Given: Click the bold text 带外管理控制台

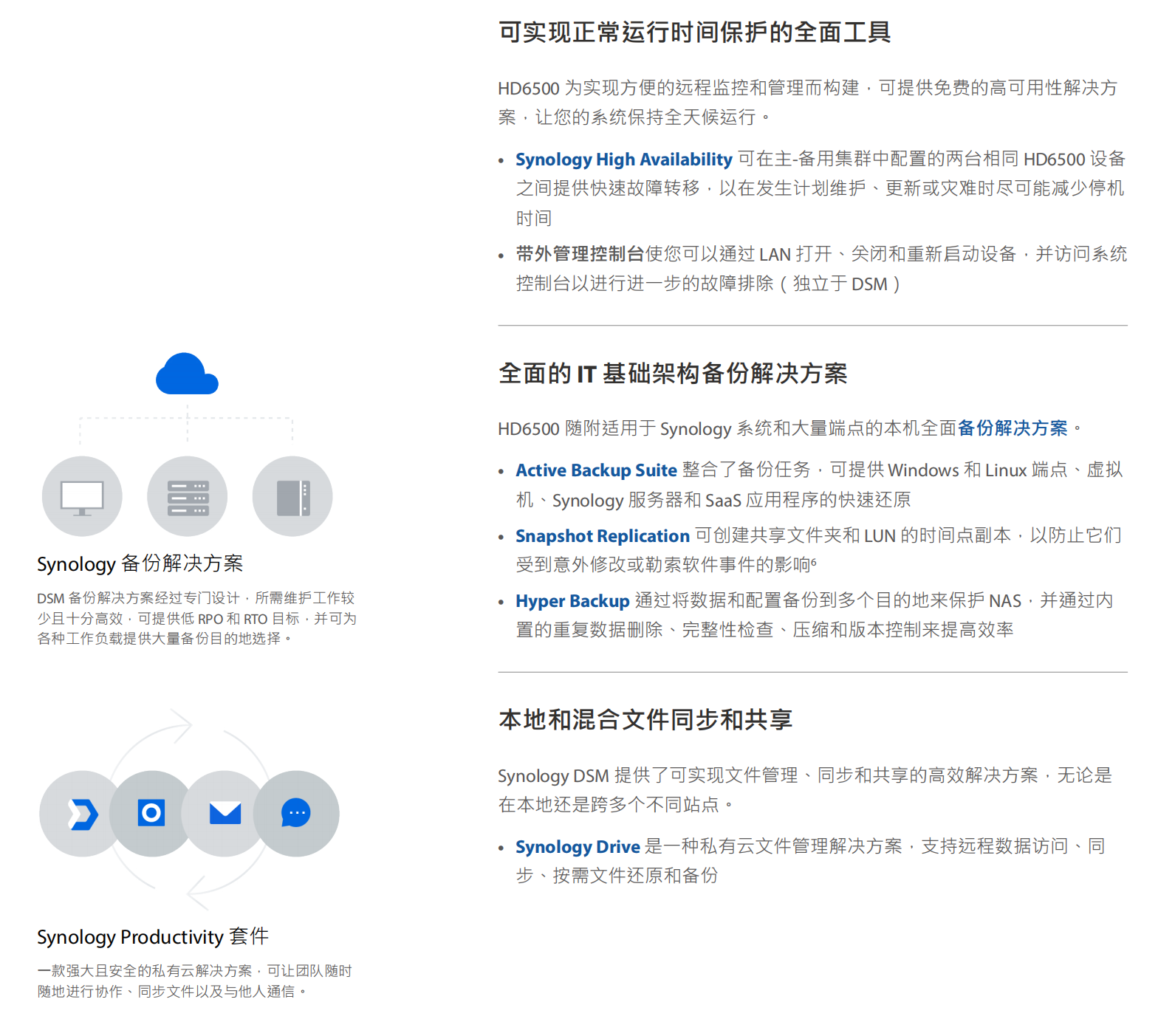Looking at the screenshot, I should [x=580, y=254].
